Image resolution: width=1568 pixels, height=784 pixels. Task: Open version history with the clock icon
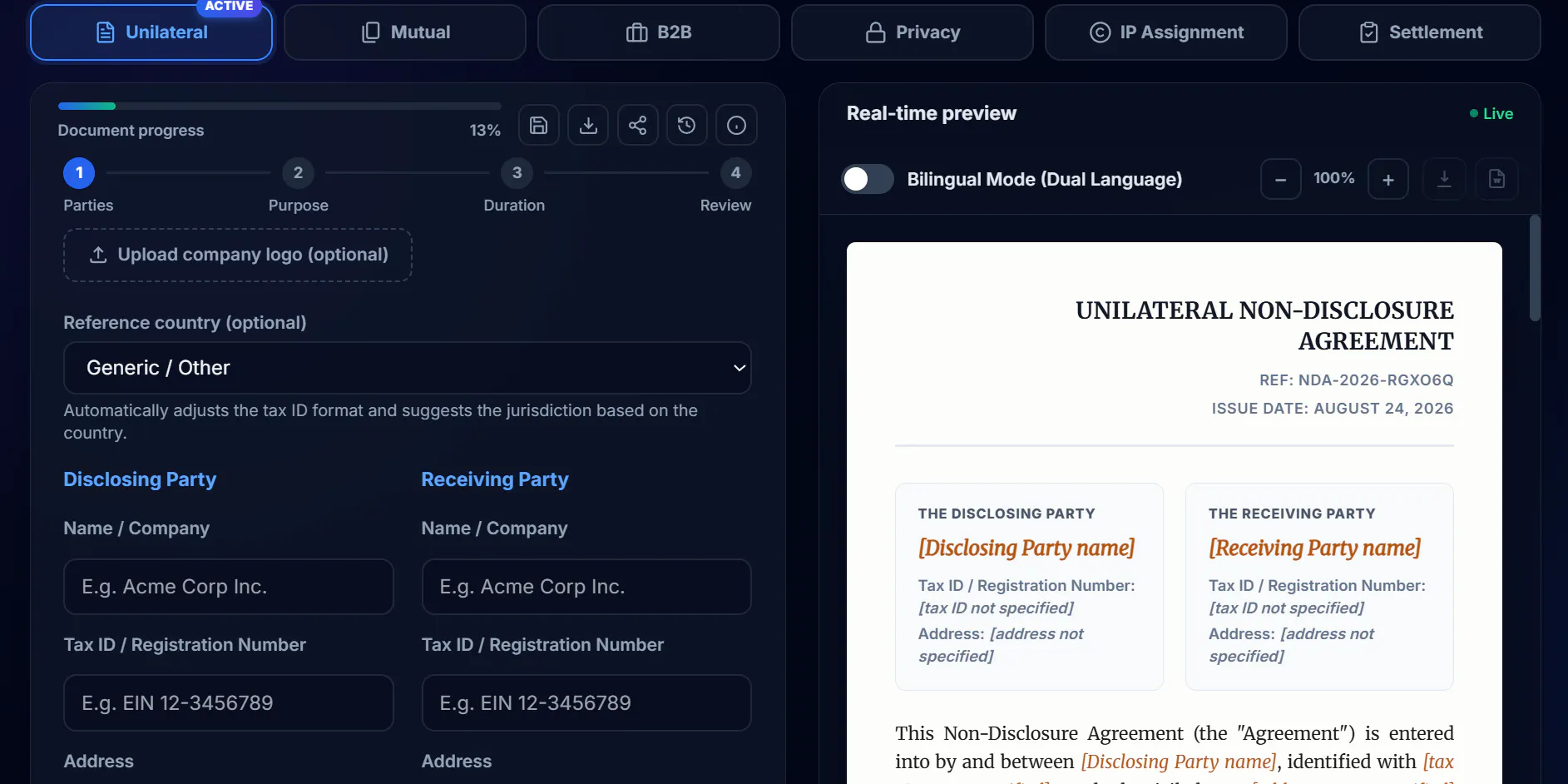pos(687,126)
